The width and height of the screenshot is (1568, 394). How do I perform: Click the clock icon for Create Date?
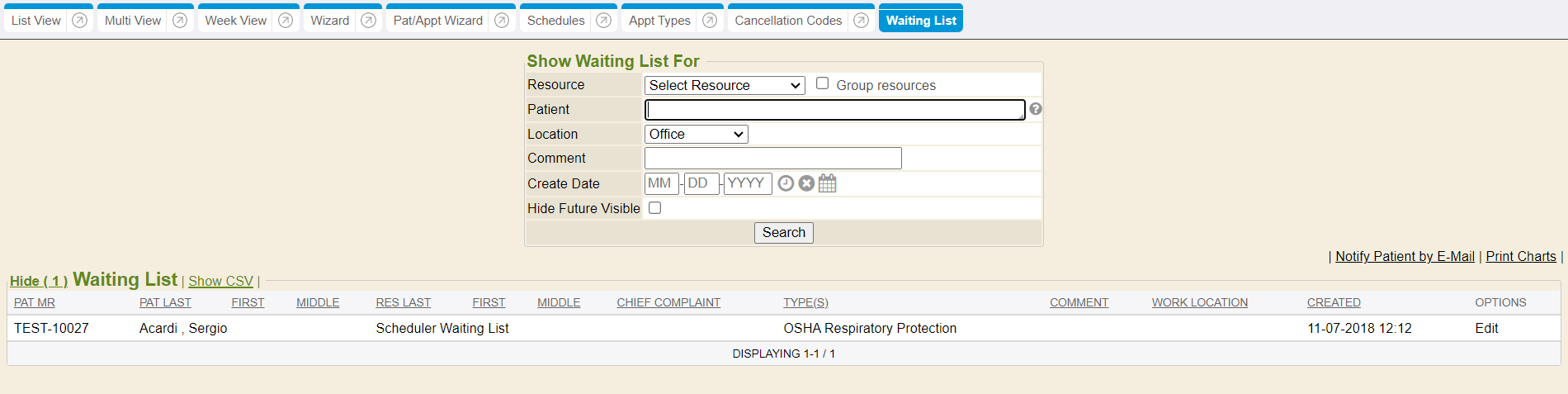tap(786, 183)
